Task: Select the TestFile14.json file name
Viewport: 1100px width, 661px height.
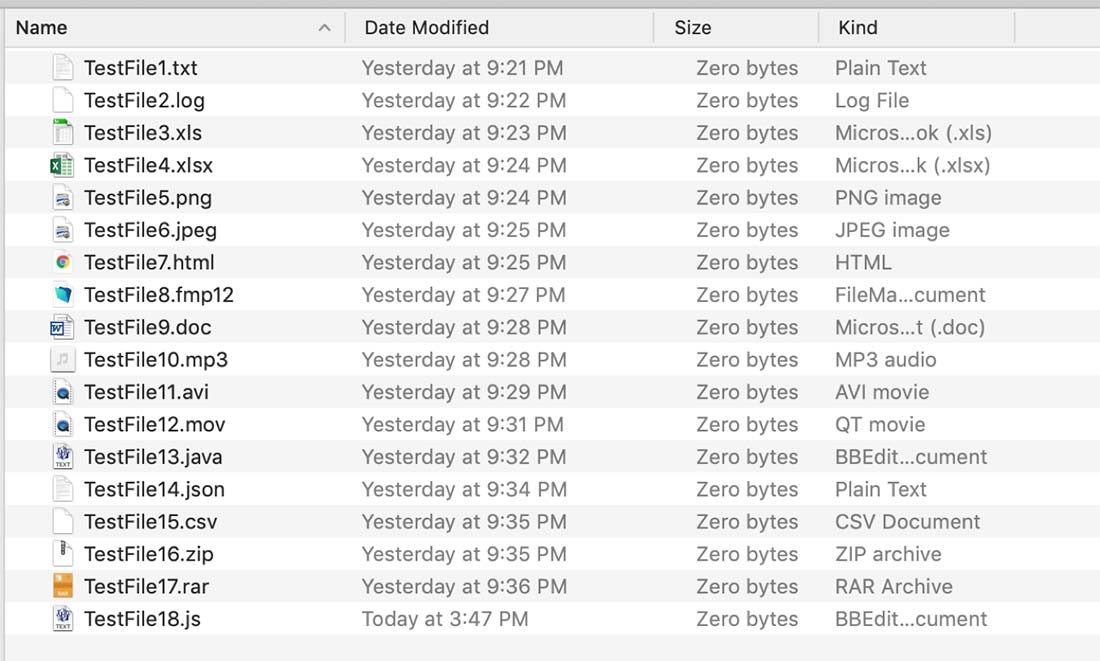Action: click(x=154, y=489)
